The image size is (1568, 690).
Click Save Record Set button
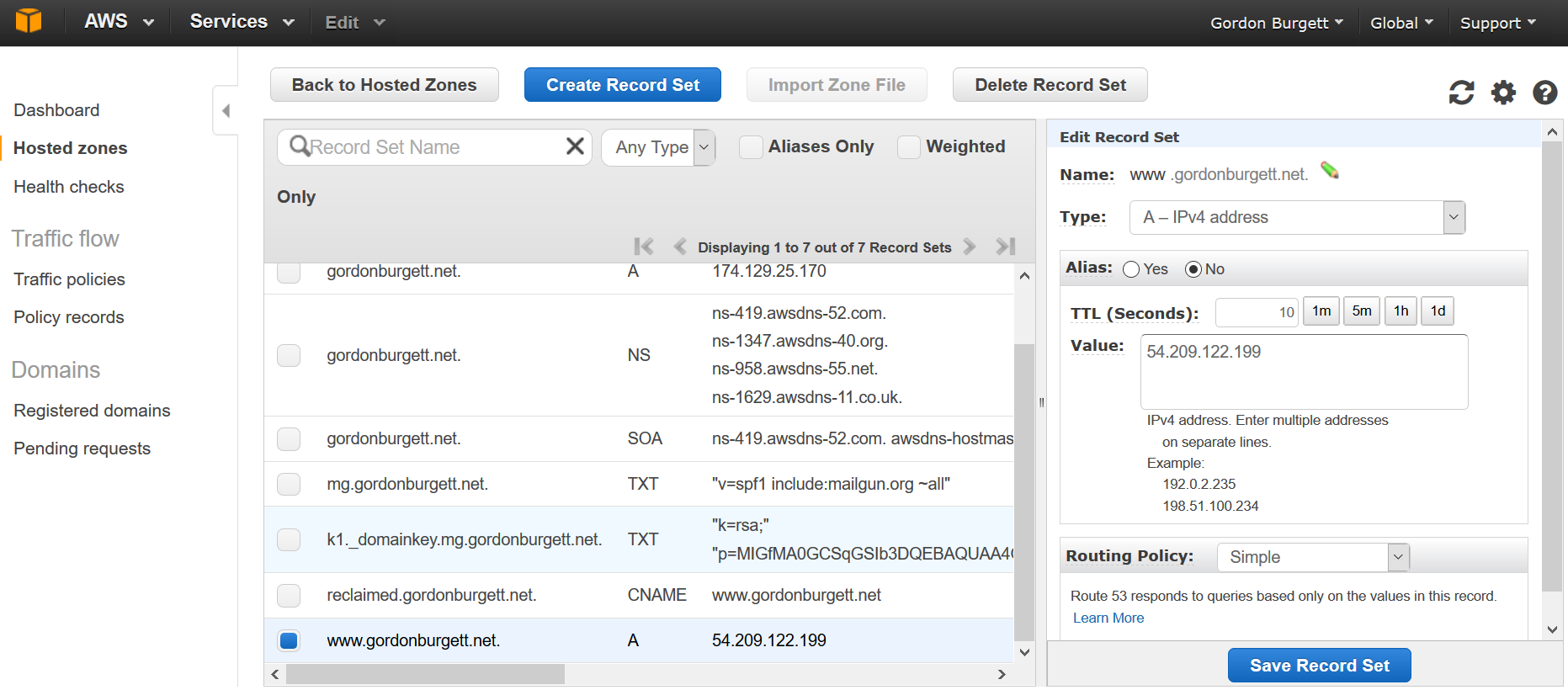1320,666
